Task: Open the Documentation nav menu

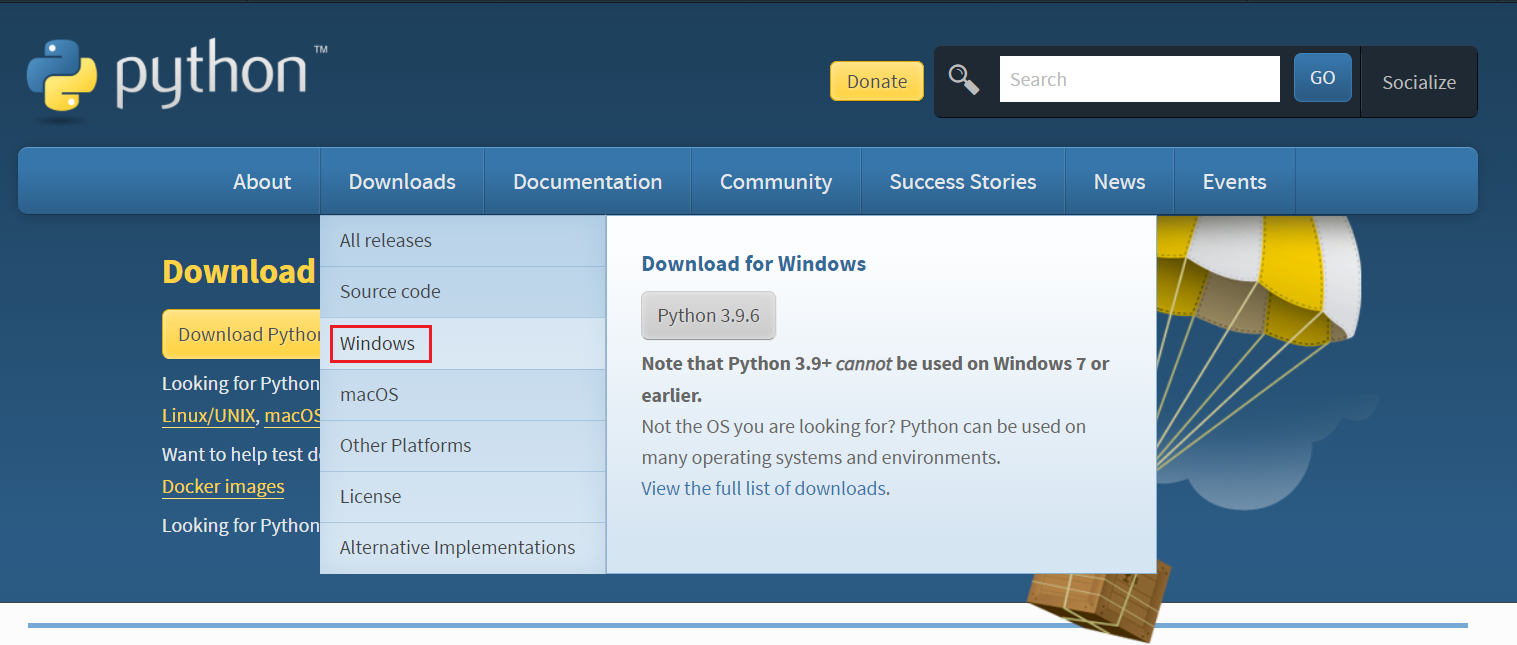Action: (587, 181)
